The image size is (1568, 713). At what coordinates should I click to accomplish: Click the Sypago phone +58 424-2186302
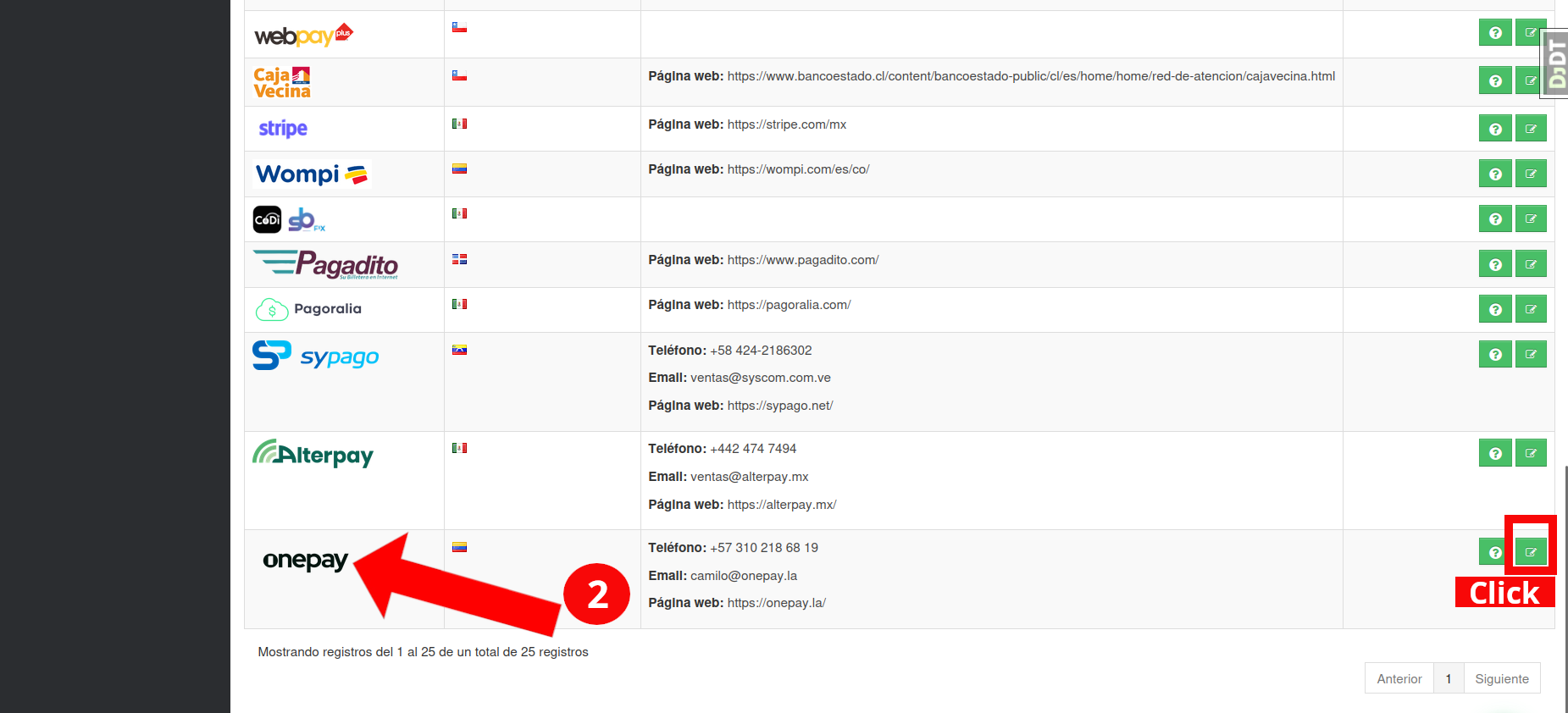click(x=761, y=351)
